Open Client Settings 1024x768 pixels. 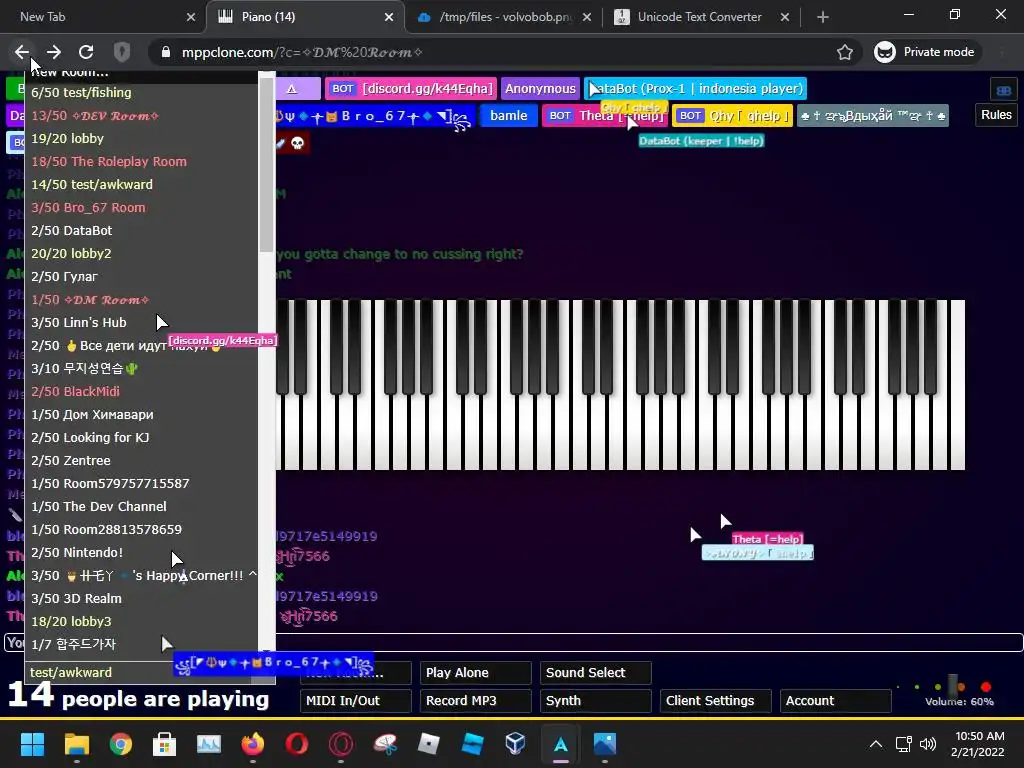[716, 701]
